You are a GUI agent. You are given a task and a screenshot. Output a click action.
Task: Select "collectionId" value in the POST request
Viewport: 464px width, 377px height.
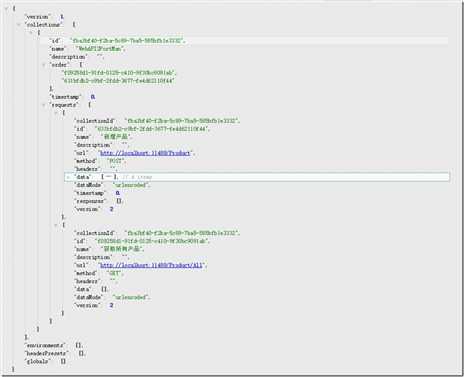181,121
